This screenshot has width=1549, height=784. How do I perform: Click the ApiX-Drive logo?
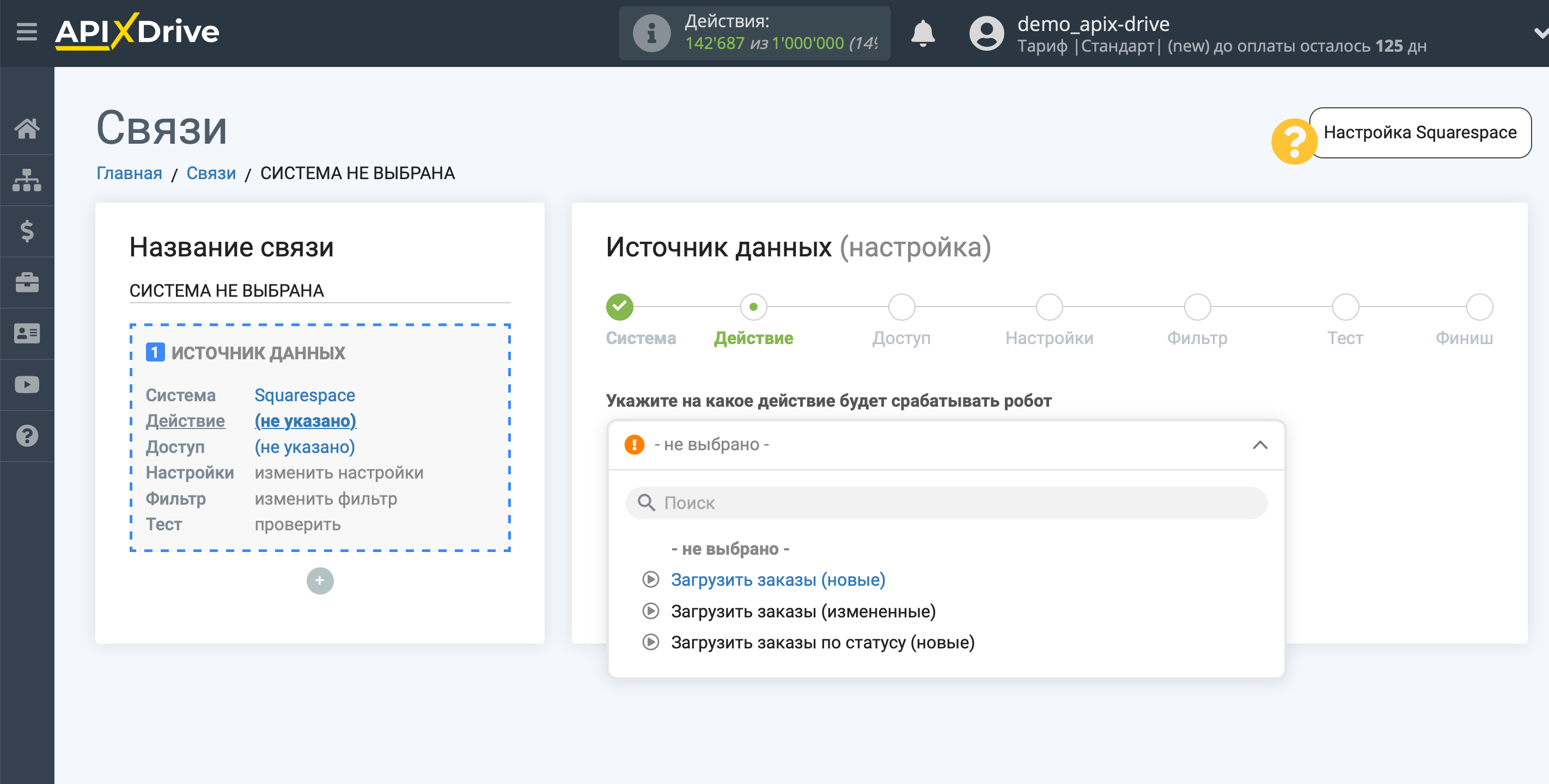click(137, 31)
